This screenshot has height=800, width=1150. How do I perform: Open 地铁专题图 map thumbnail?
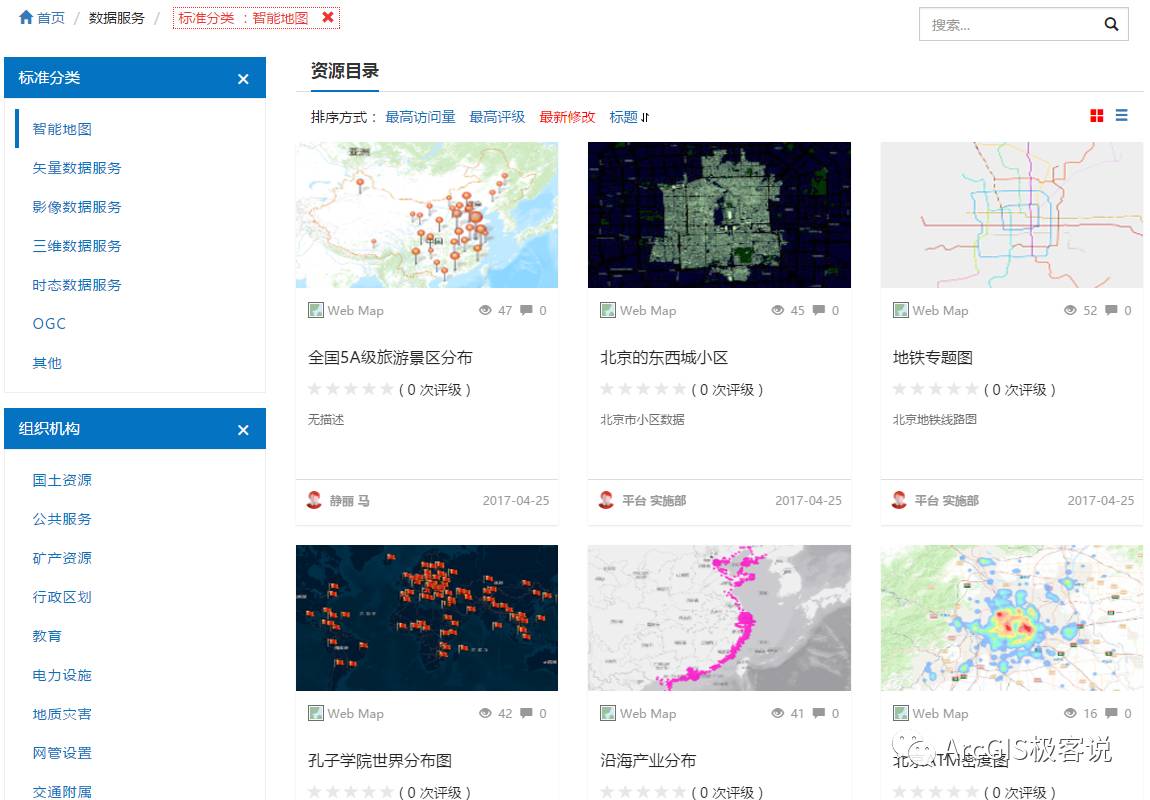1012,215
